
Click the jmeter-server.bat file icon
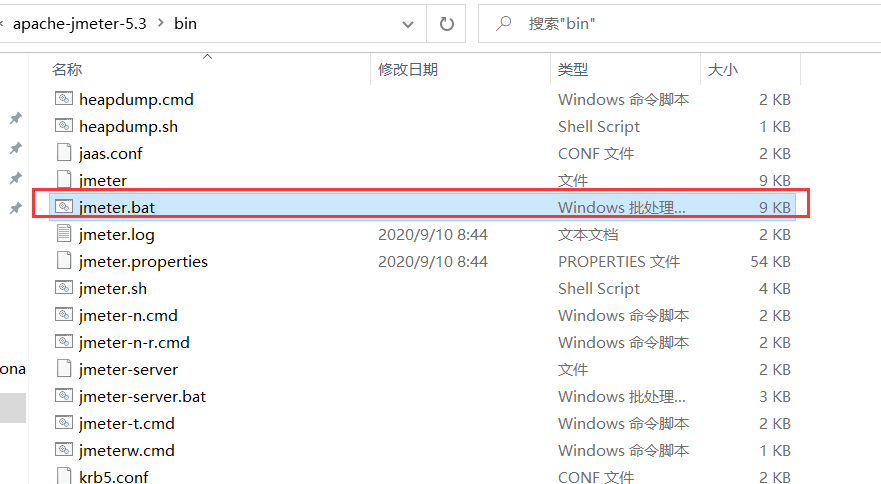coord(64,396)
